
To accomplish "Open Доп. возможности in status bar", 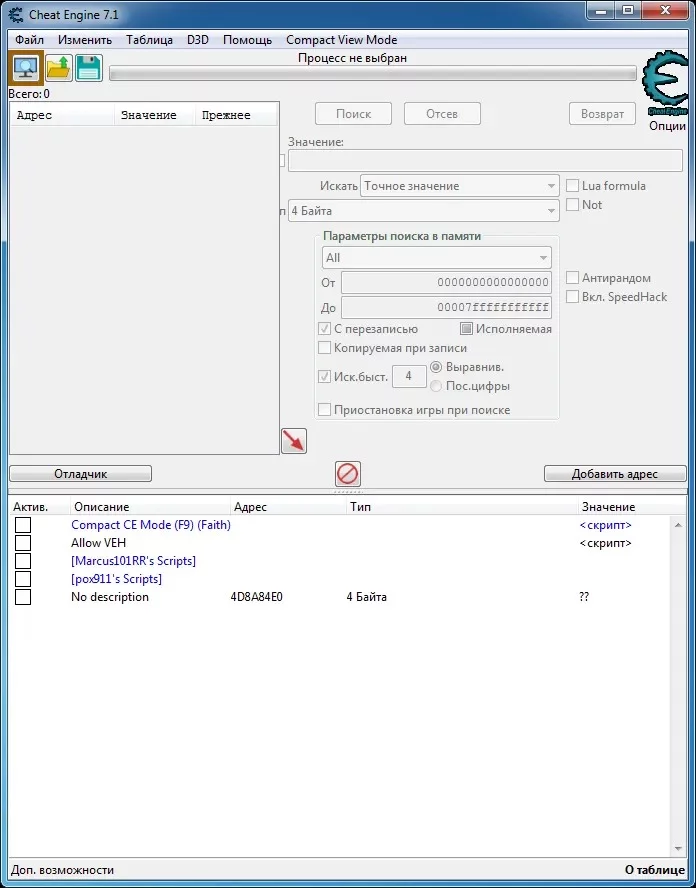I will coord(62,869).
